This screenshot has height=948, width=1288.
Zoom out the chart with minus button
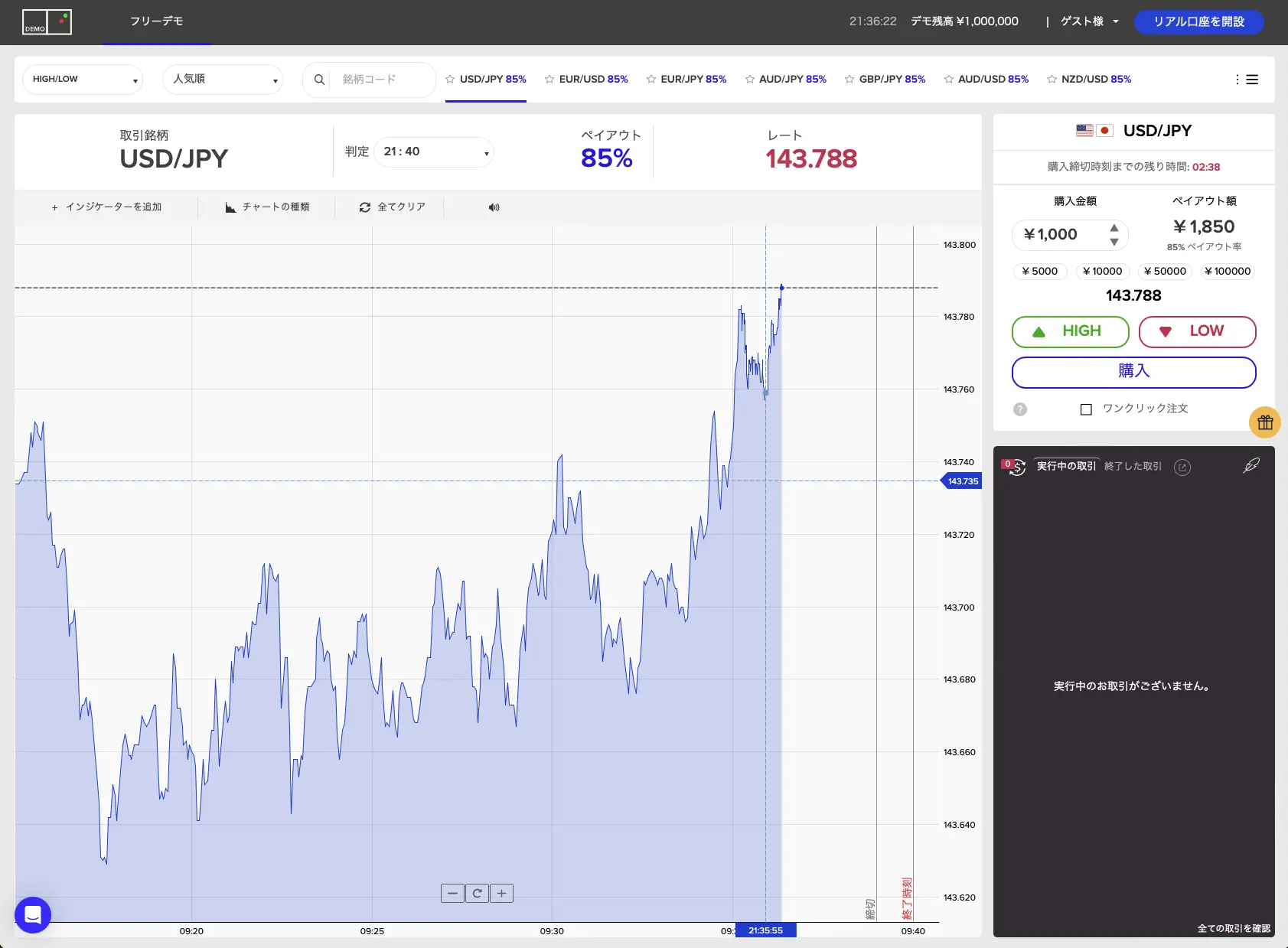coord(452,893)
